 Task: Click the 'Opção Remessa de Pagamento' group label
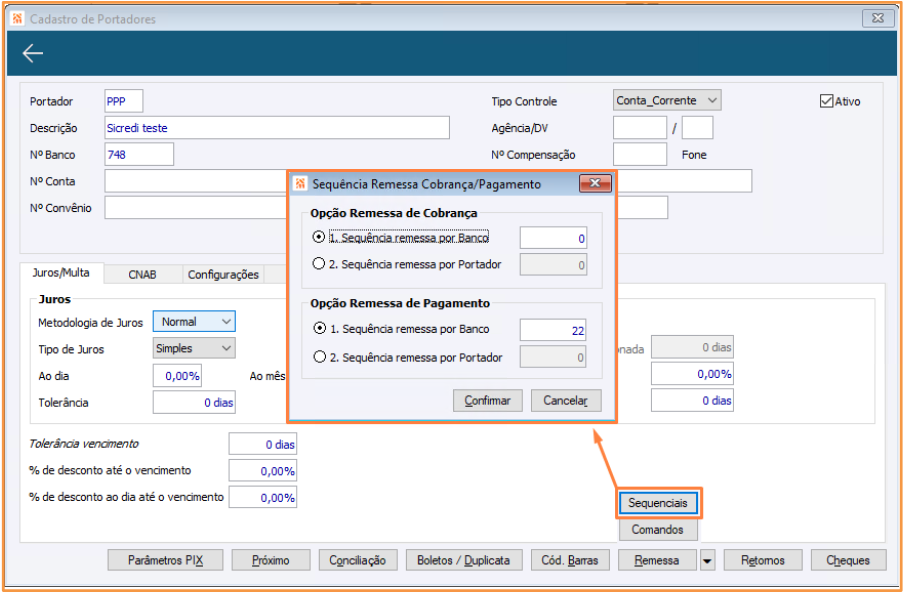400,303
